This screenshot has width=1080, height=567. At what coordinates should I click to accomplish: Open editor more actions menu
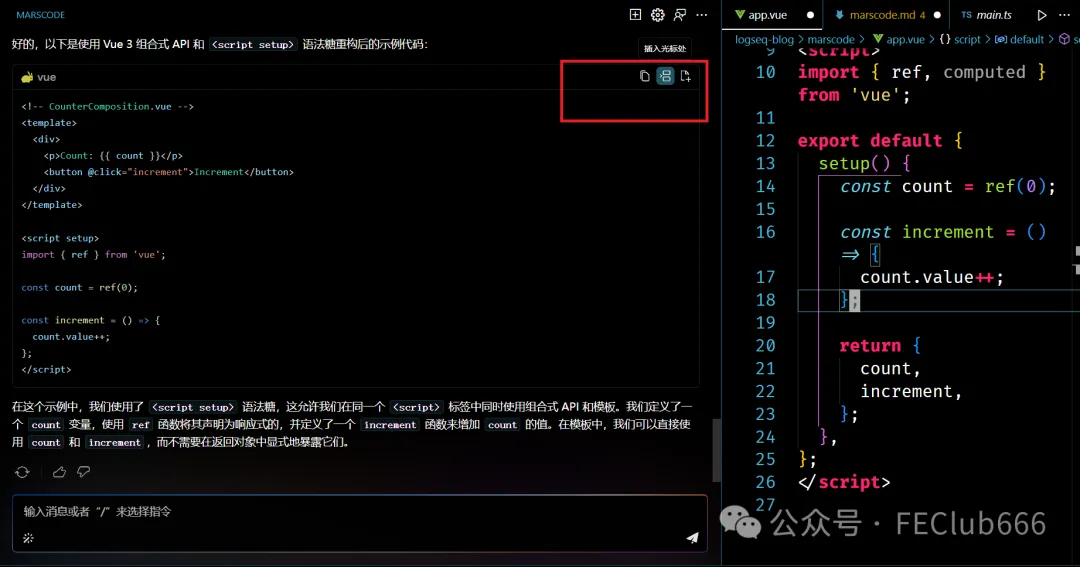pyautogui.click(x=1064, y=14)
